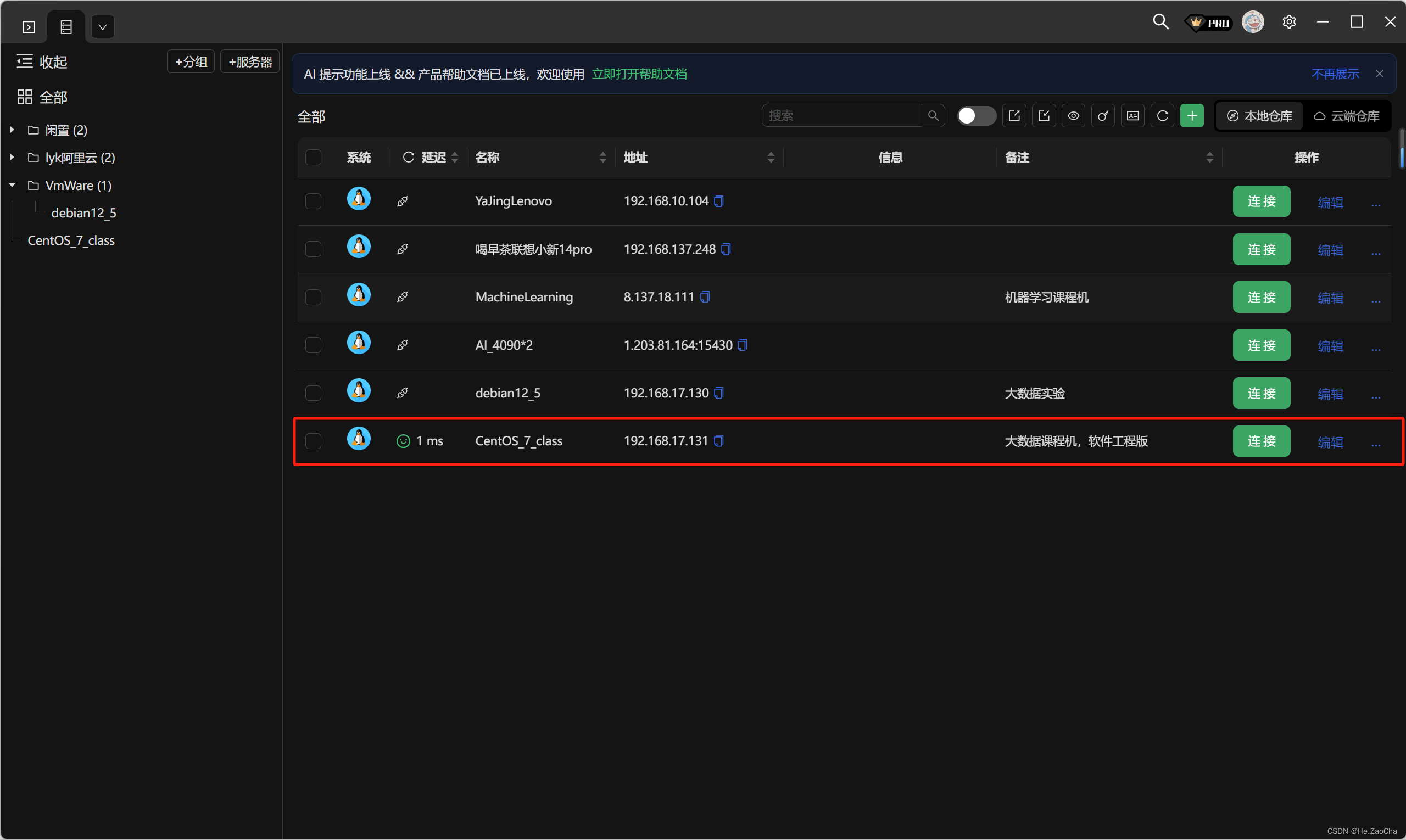Open the key management icon in toolbar
The image size is (1406, 840).
click(1102, 115)
